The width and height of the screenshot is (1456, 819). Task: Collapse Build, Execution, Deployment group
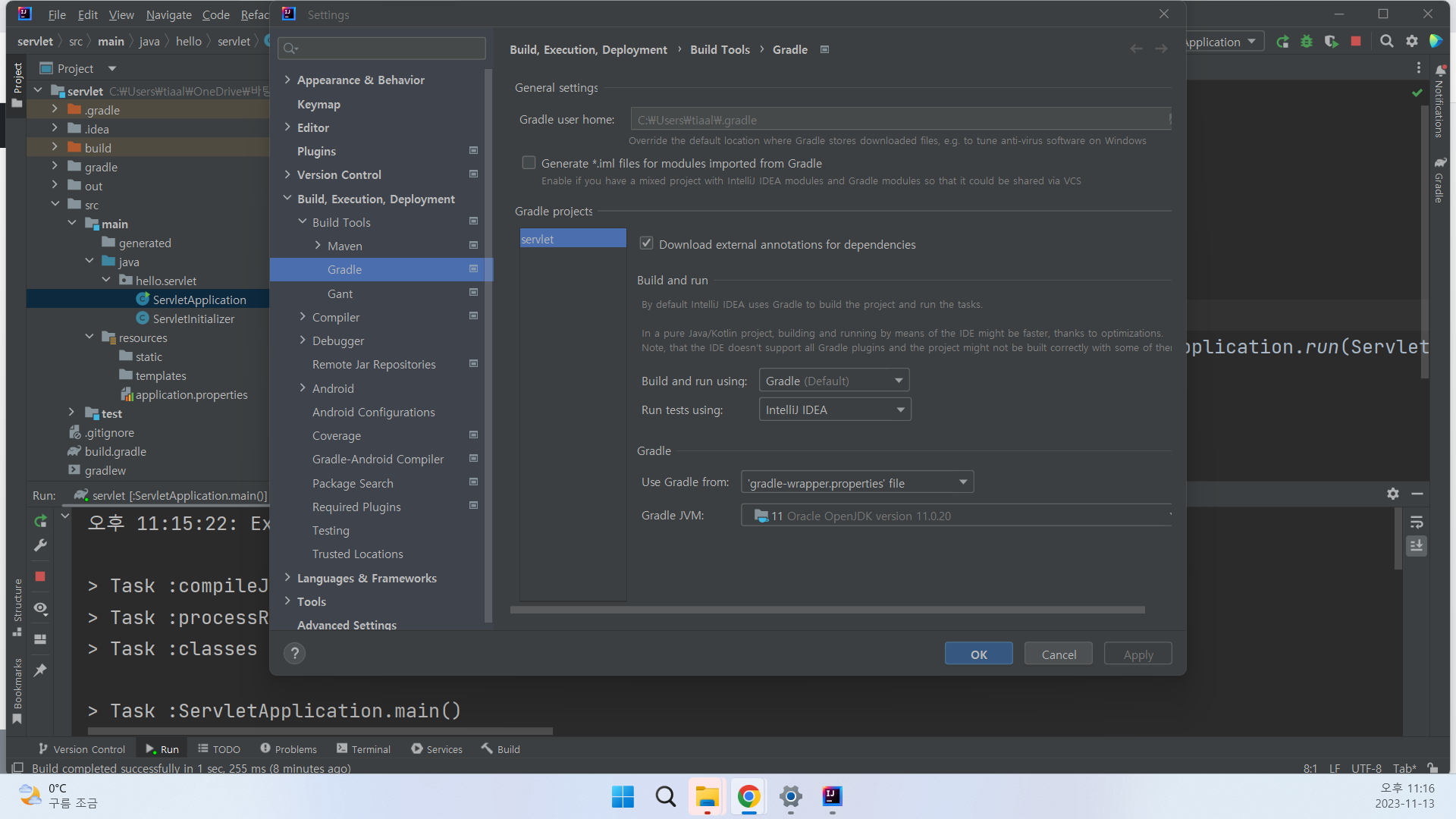click(x=287, y=199)
